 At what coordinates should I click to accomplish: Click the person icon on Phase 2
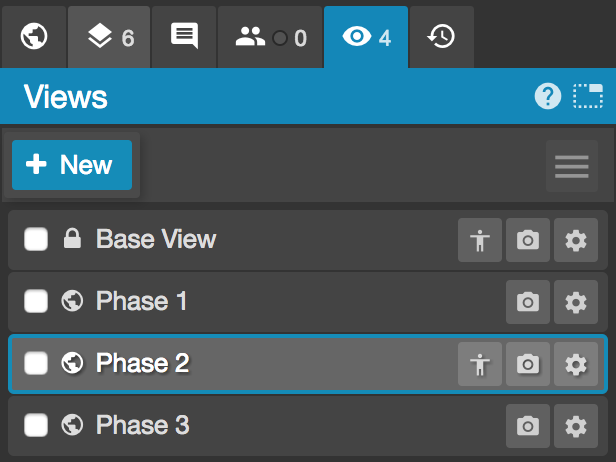coord(481,364)
